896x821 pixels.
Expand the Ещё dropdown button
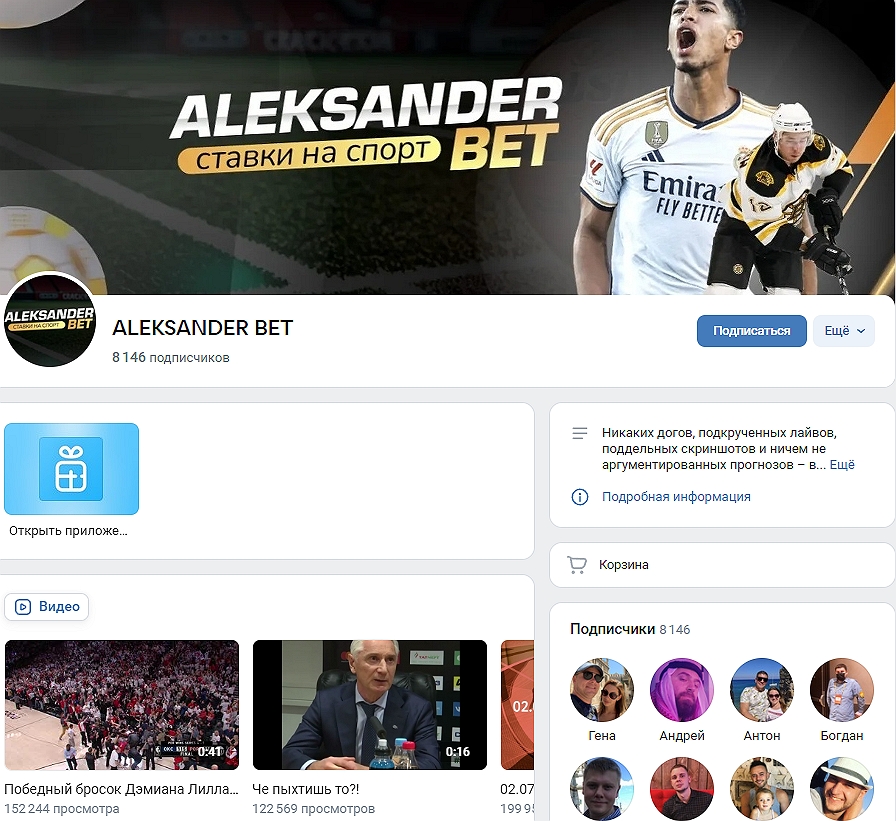[844, 331]
